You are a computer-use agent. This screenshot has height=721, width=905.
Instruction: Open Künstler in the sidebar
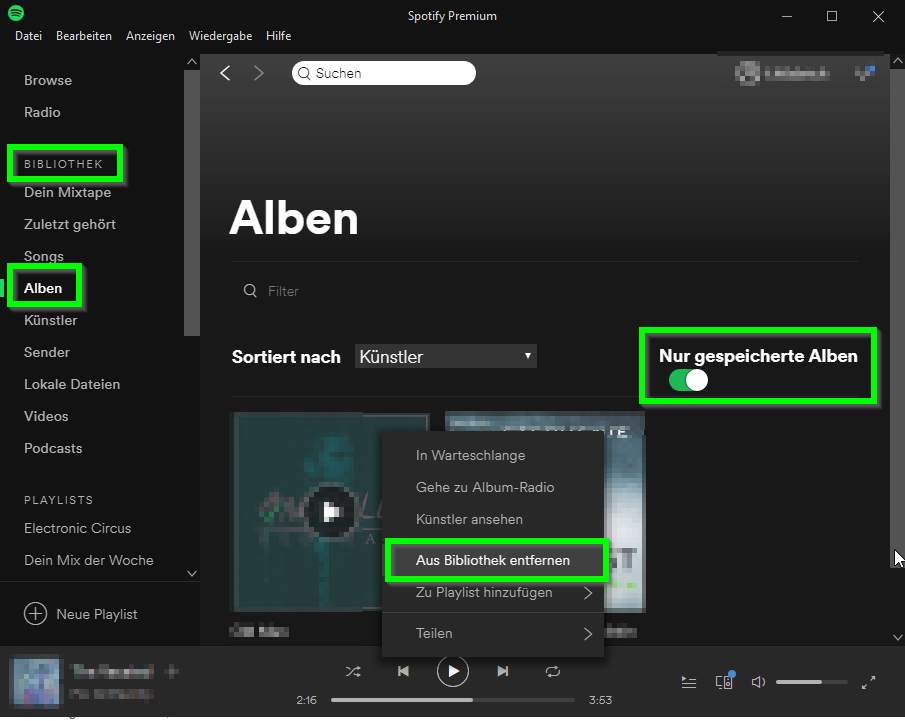(51, 320)
